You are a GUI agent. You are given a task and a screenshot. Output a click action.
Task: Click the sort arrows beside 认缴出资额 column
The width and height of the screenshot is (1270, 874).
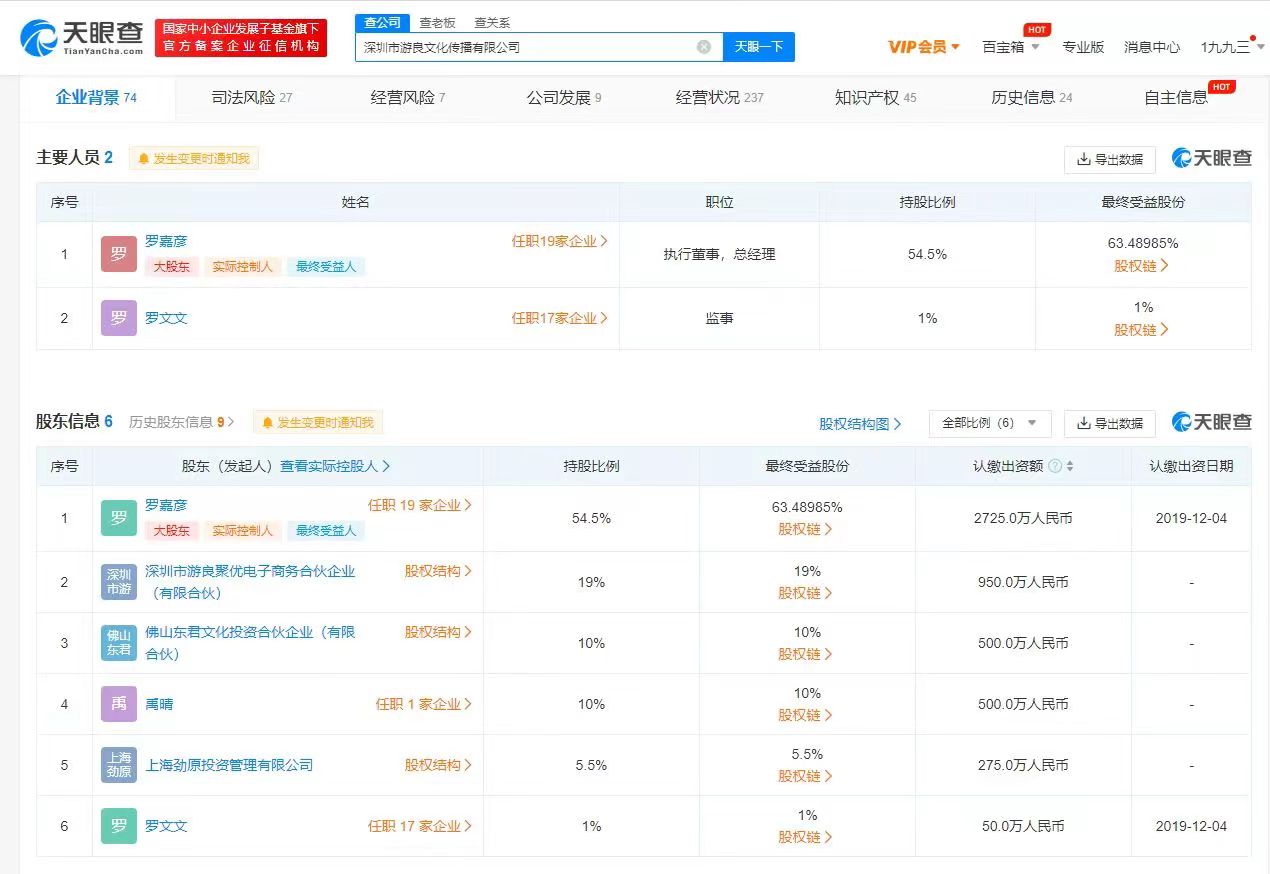tap(1072, 465)
